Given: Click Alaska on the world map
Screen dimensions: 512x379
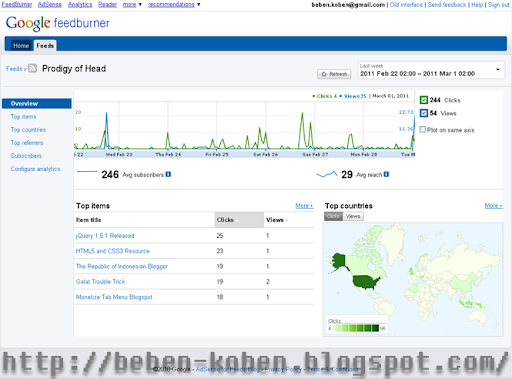Looking at the screenshot, I should coord(340,261).
